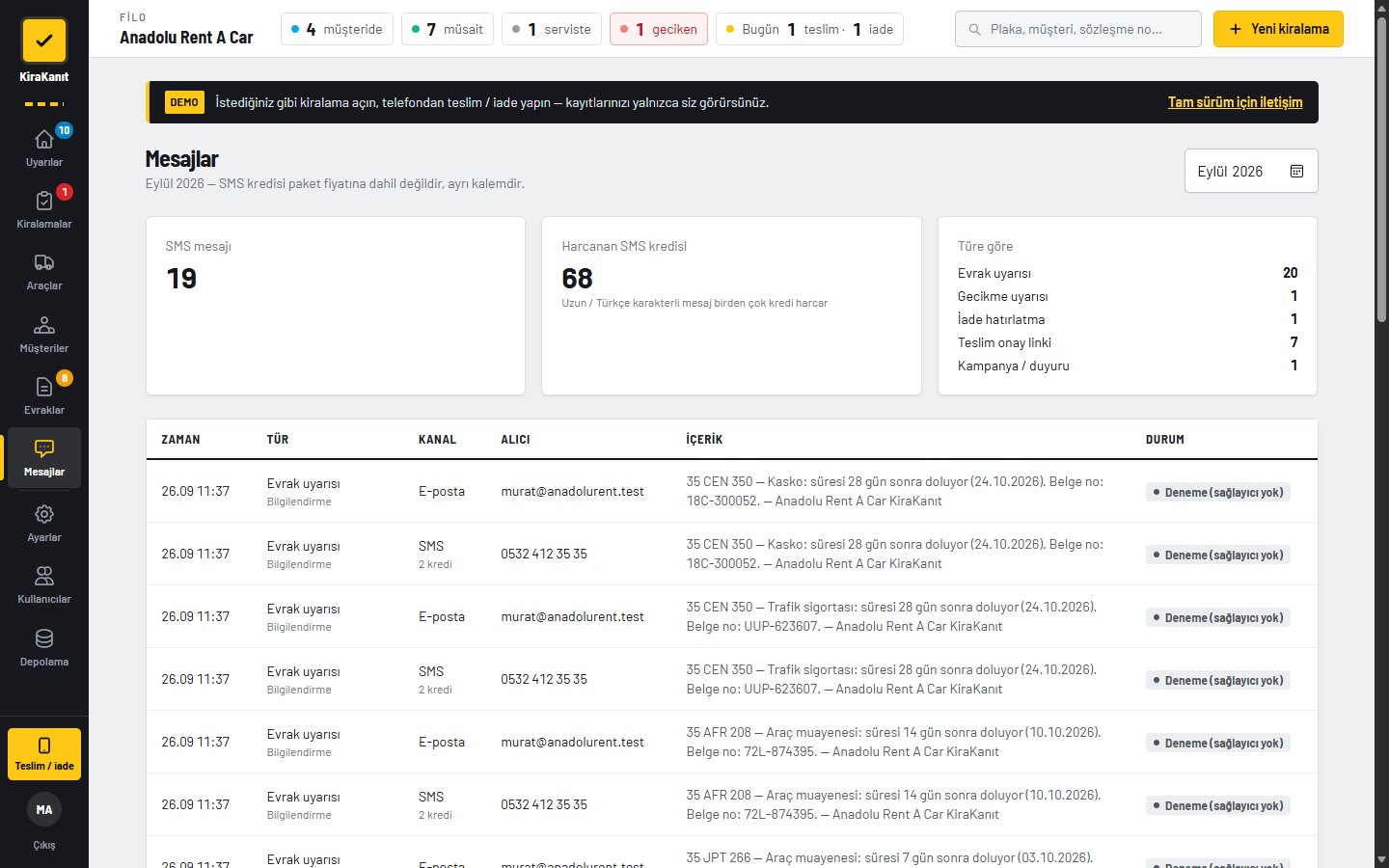Open the Bugün teslim / iade chip
The image size is (1389, 868).
point(810,29)
